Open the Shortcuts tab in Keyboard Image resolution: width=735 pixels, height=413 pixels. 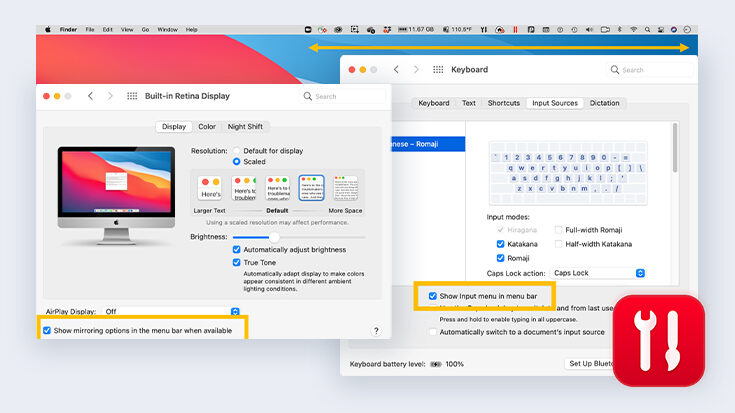coord(503,103)
